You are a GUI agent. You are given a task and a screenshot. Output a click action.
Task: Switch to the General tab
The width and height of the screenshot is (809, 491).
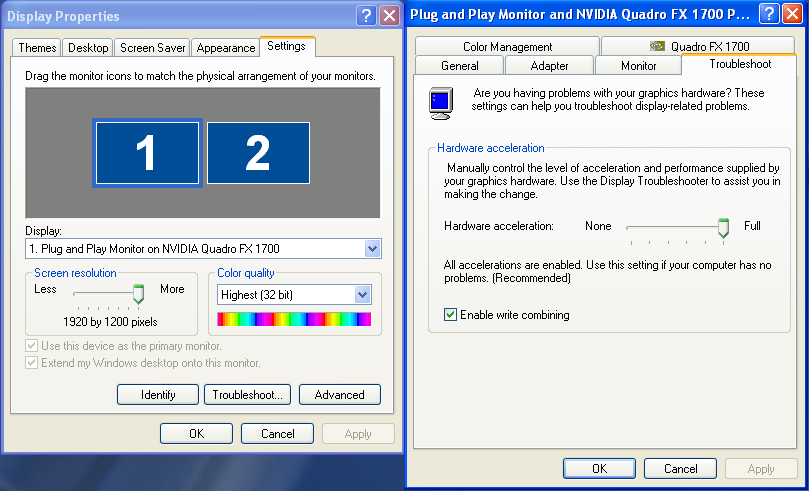click(459, 66)
